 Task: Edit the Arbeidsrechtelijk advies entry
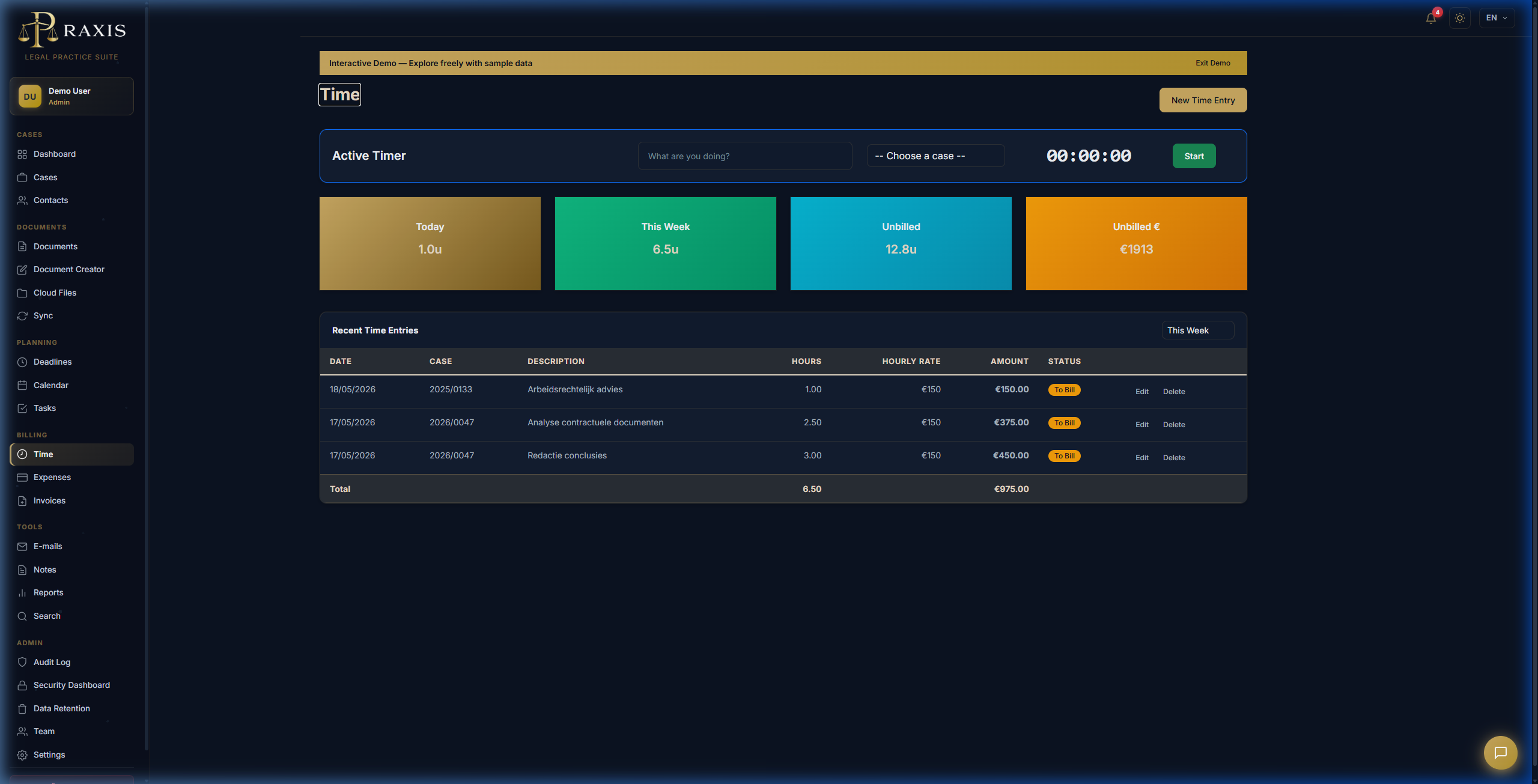pos(1141,392)
